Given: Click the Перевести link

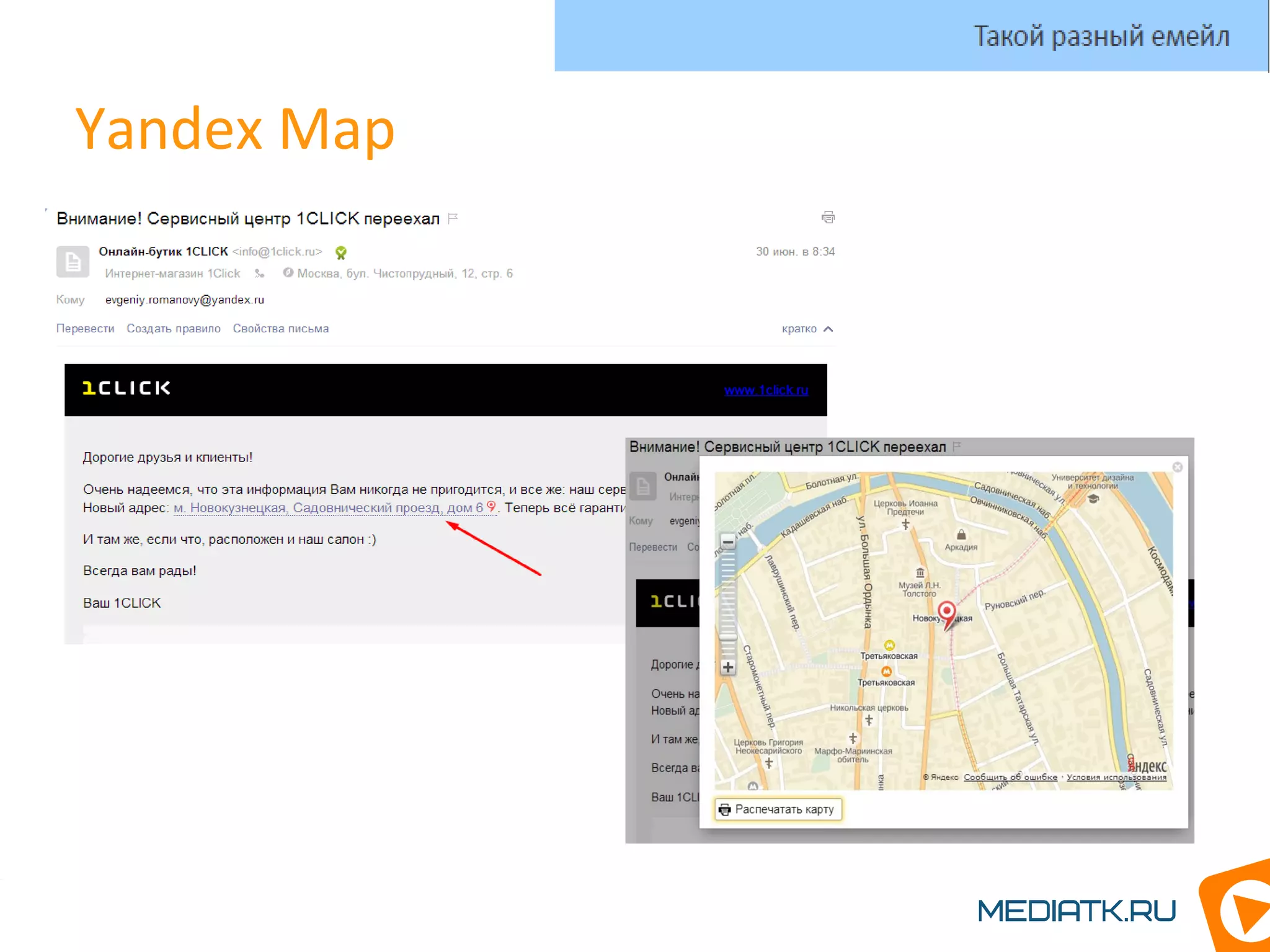Looking at the screenshot, I should point(85,329).
